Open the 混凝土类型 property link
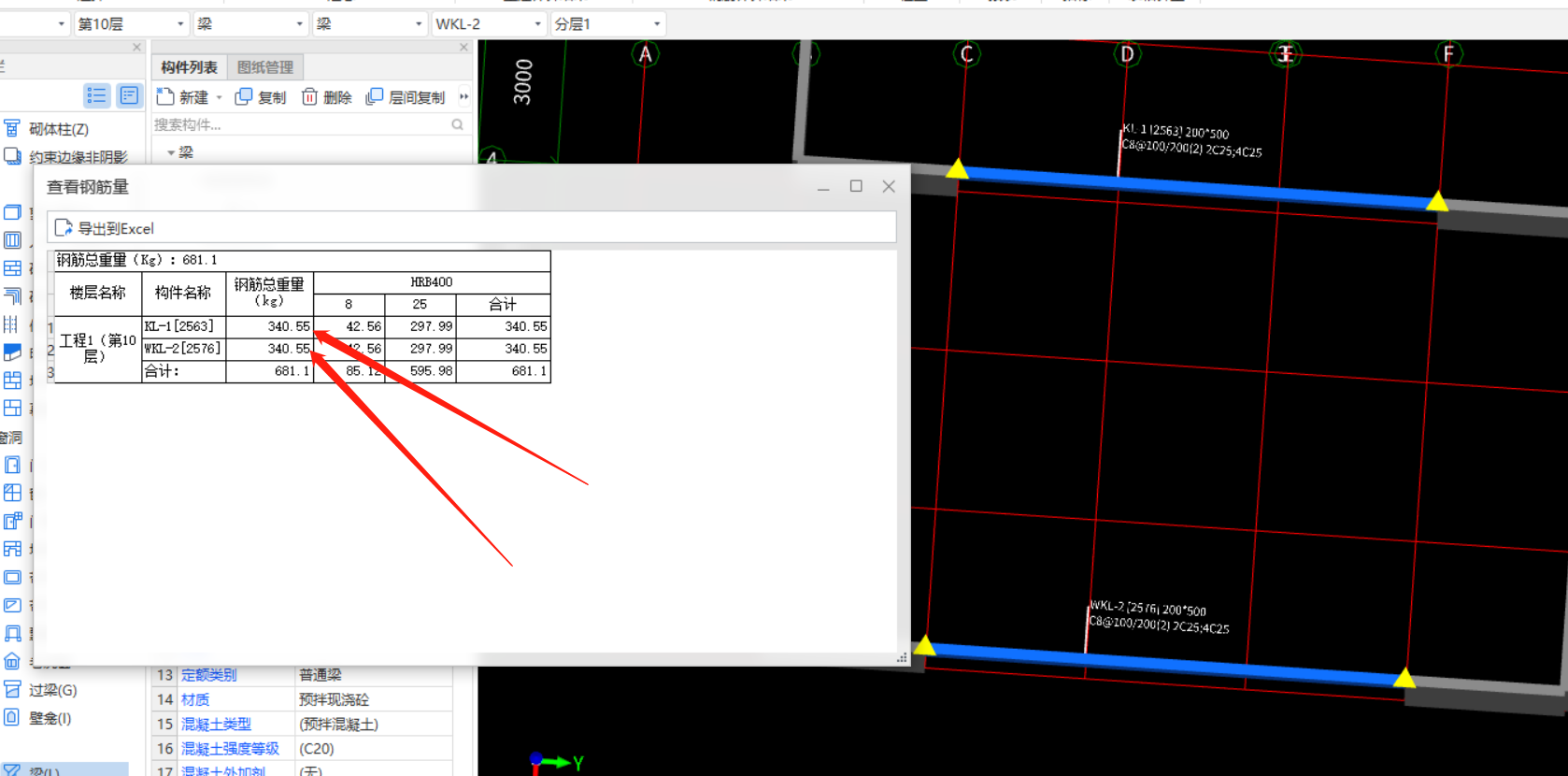 (216, 724)
